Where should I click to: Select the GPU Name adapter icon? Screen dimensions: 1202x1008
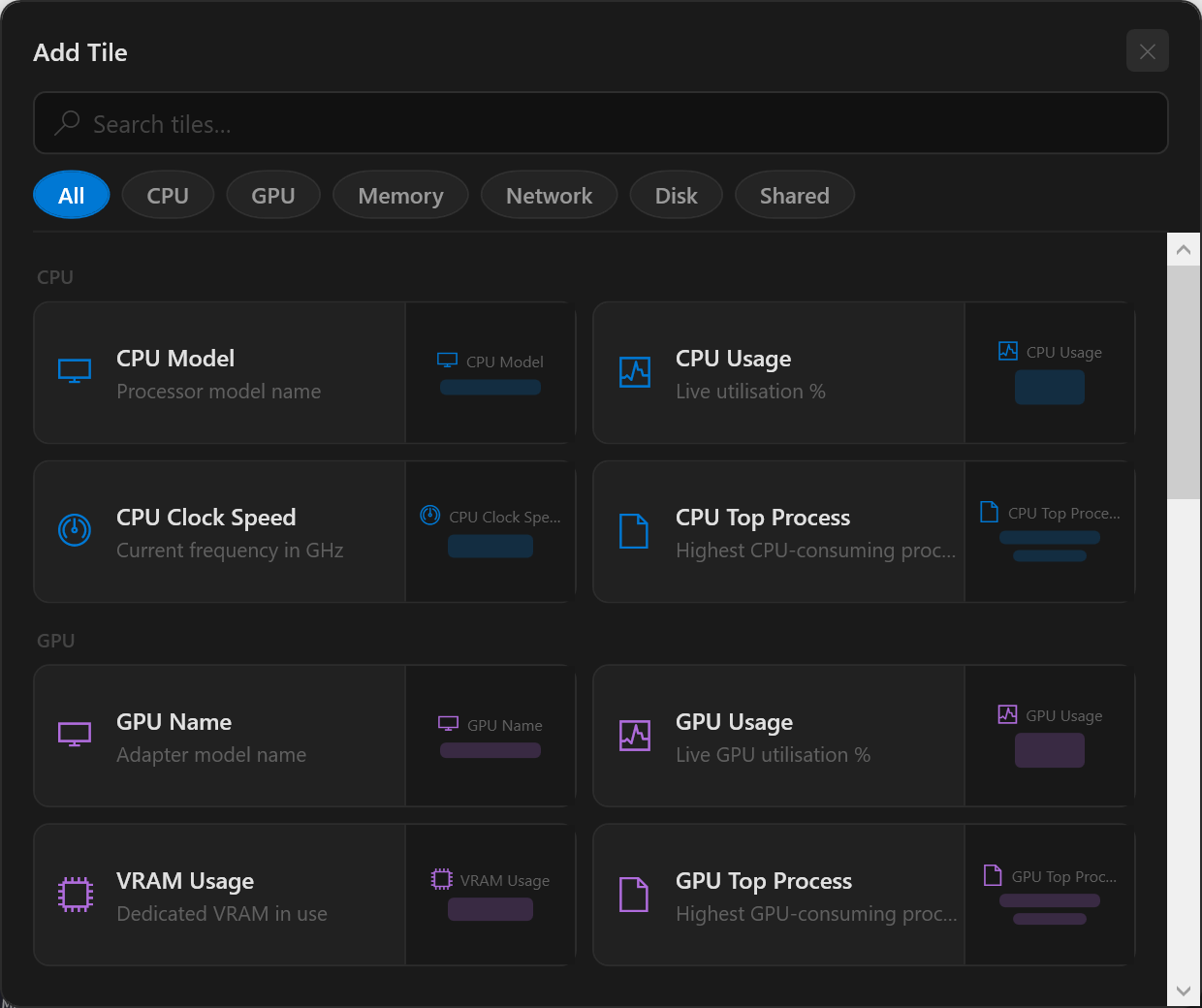pos(74,734)
